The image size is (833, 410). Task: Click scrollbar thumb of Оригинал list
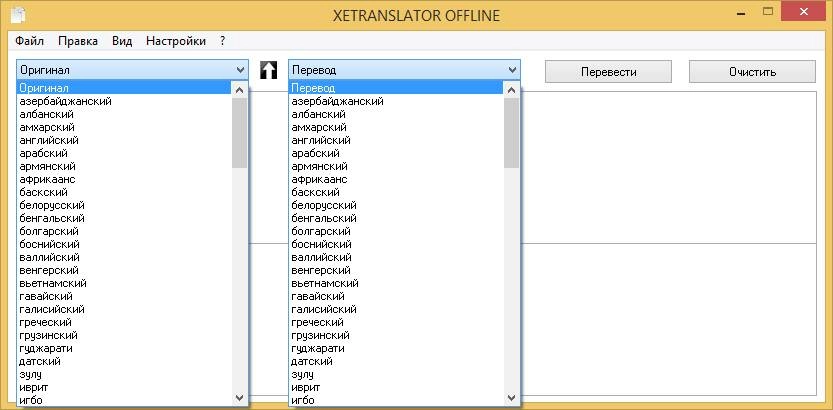240,133
